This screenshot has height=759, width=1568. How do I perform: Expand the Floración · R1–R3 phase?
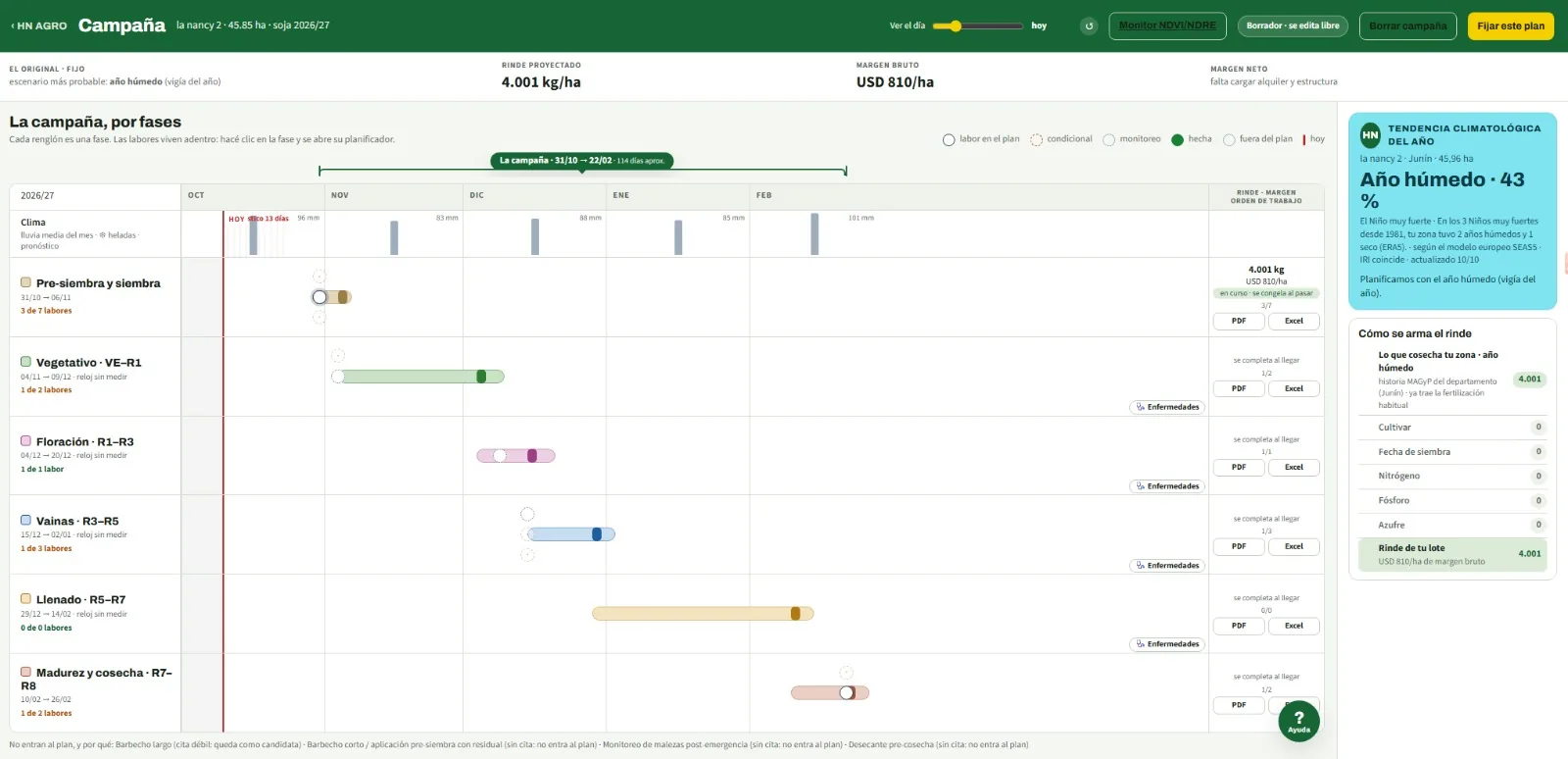click(95, 455)
